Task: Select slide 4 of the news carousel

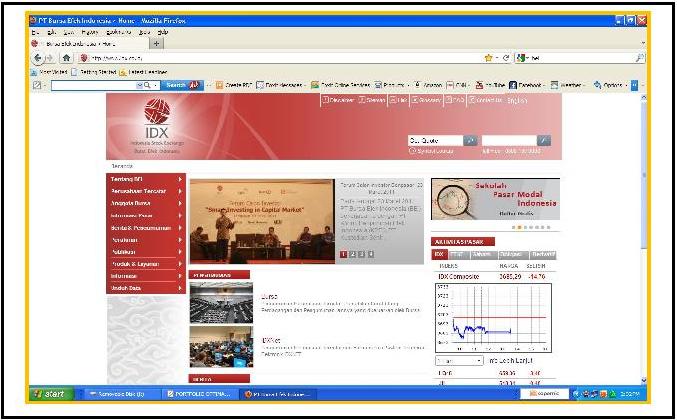Action: coord(371,254)
